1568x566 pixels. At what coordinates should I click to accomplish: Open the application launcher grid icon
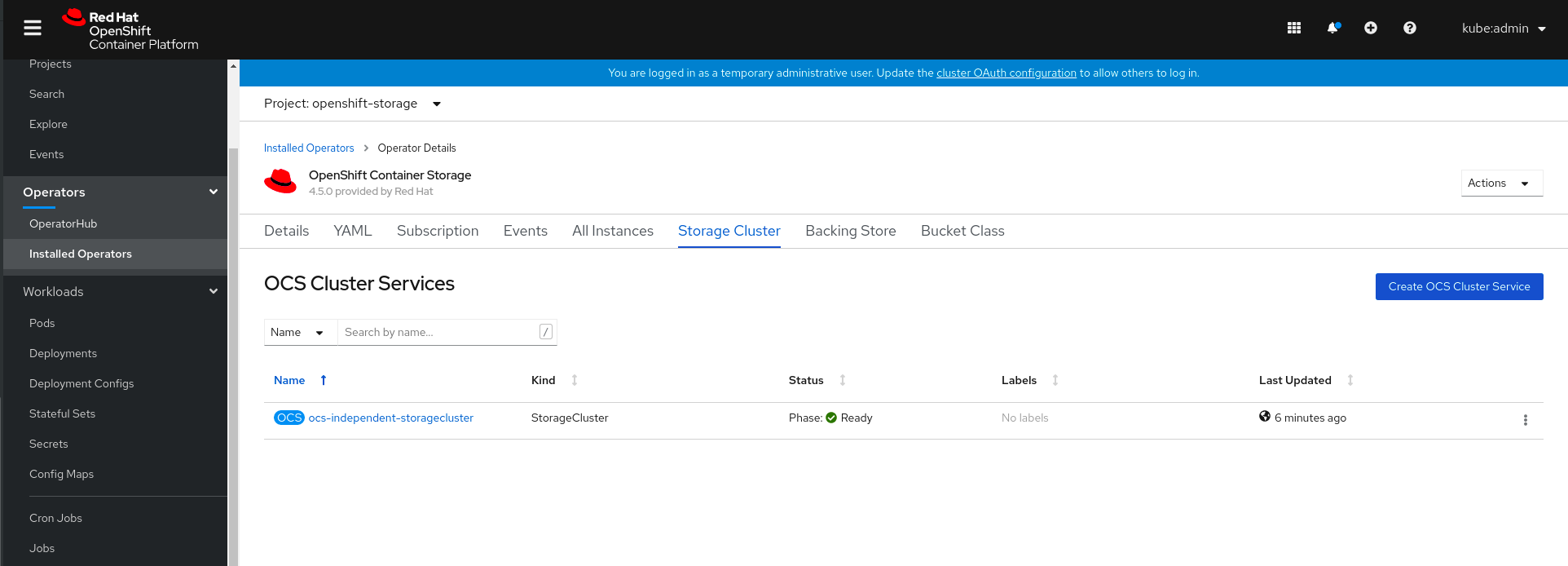(x=1294, y=29)
